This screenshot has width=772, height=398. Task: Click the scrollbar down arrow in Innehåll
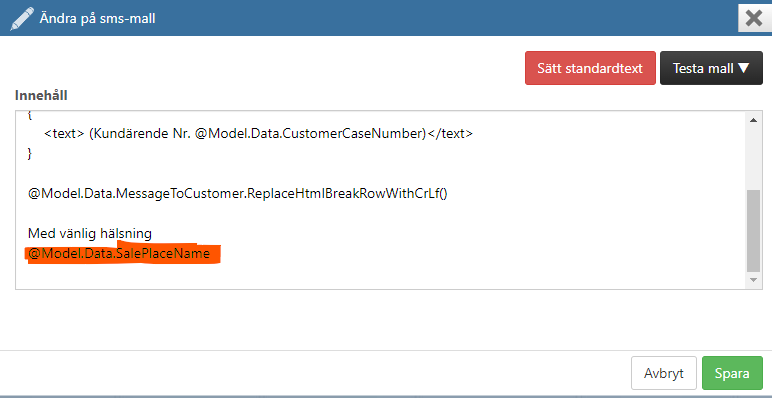(x=753, y=280)
